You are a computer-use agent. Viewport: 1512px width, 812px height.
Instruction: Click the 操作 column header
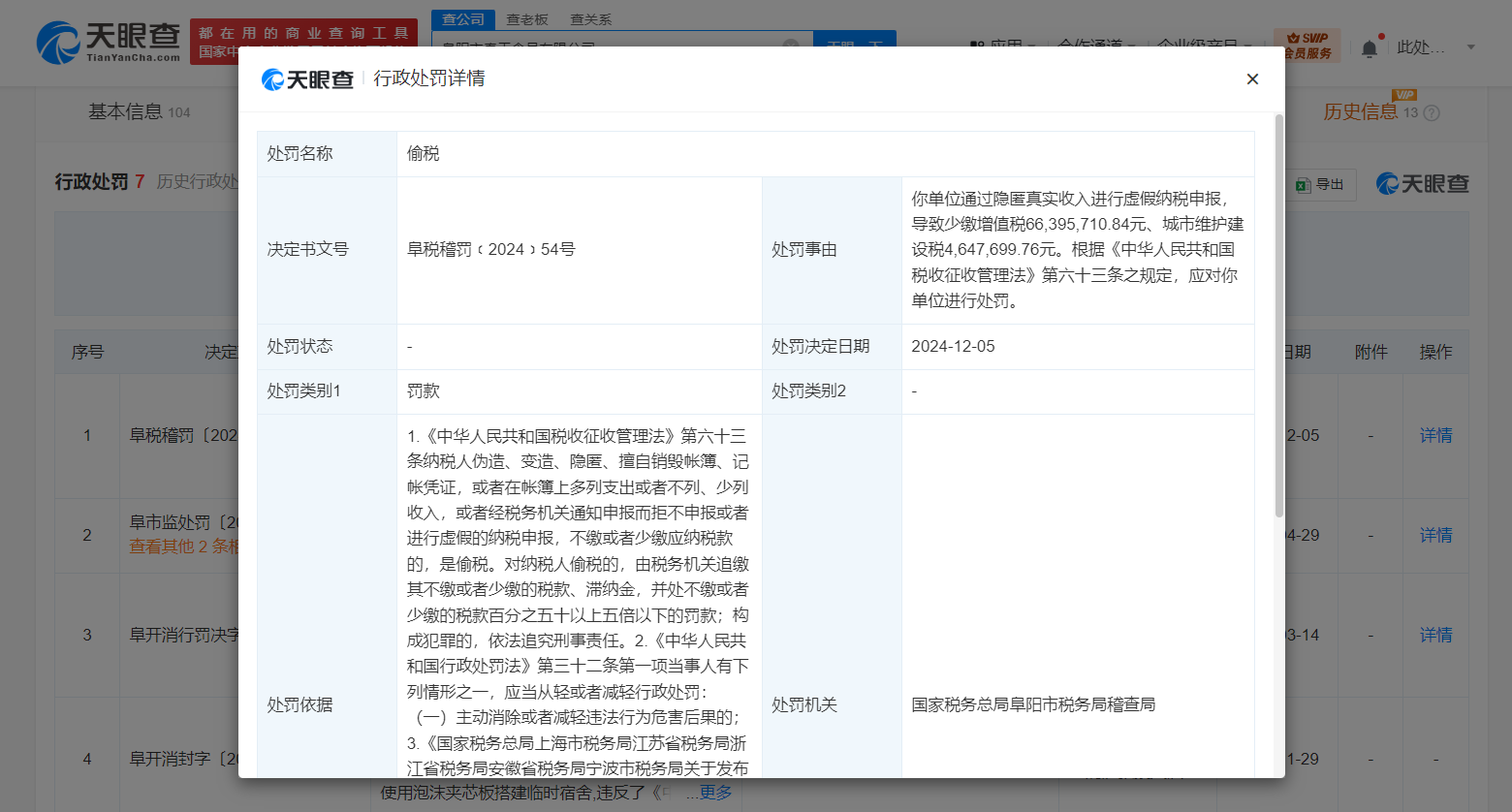point(1435,352)
